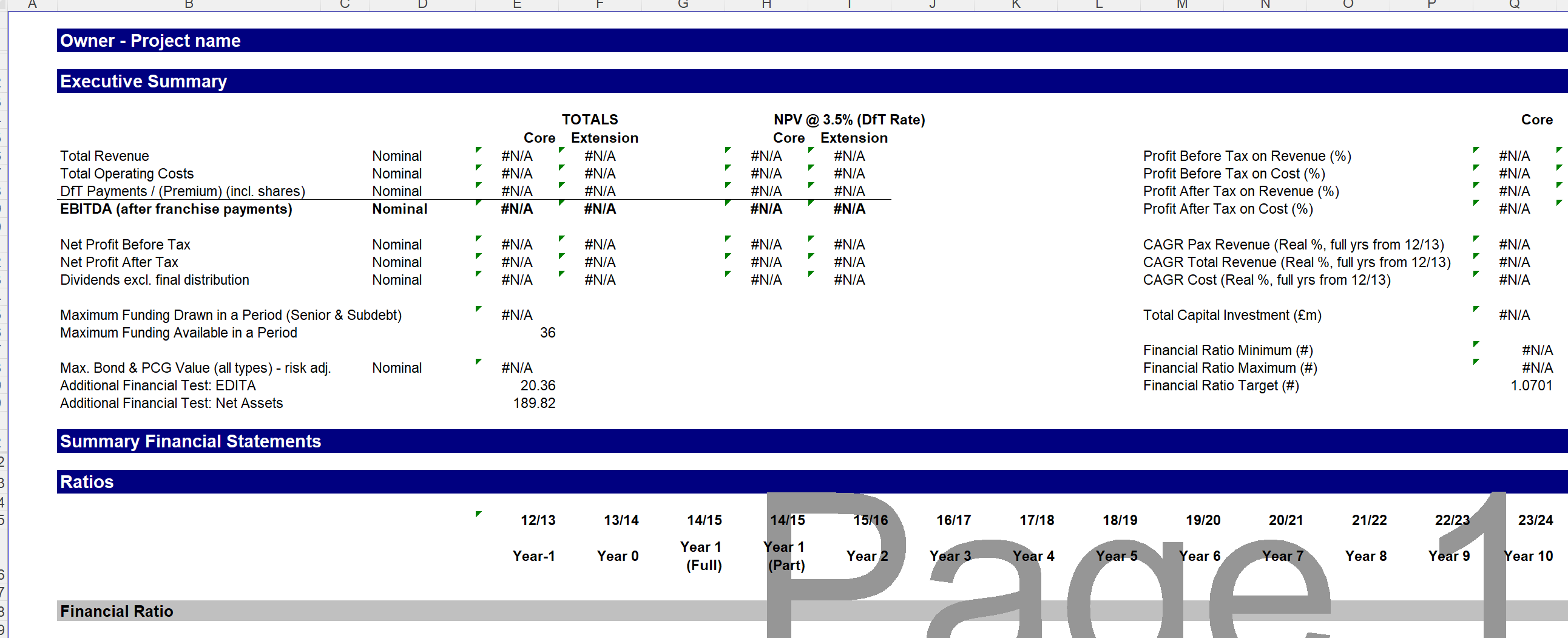
Task: Select the grey Financial Ratio row label
Action: click(x=117, y=611)
